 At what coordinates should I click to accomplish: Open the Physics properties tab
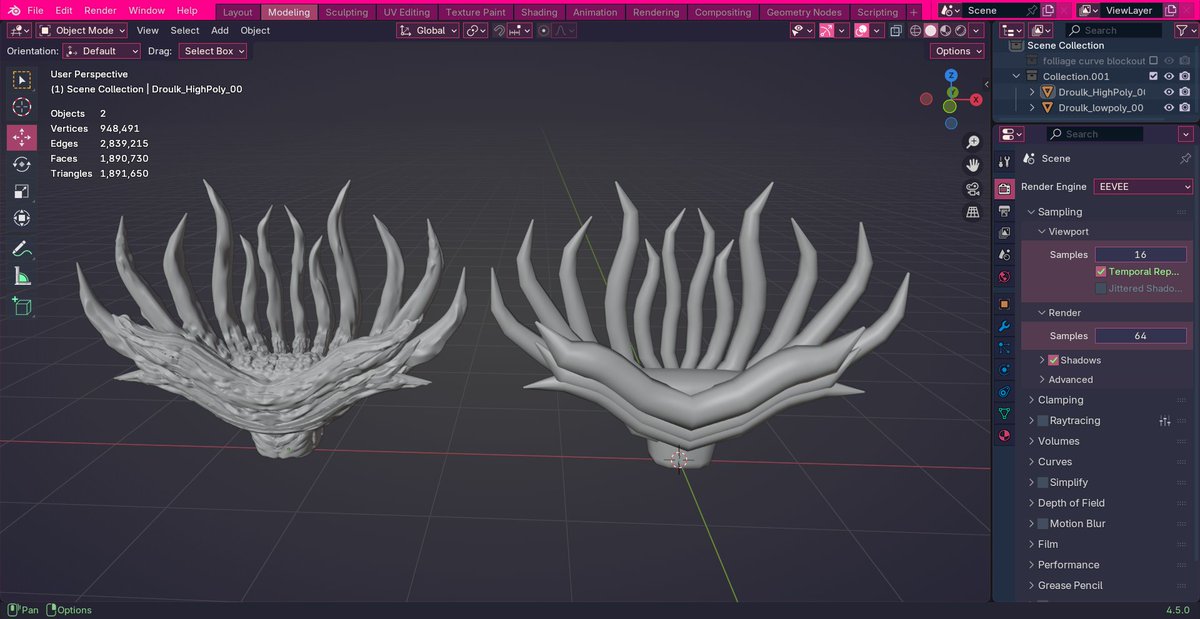1004,369
